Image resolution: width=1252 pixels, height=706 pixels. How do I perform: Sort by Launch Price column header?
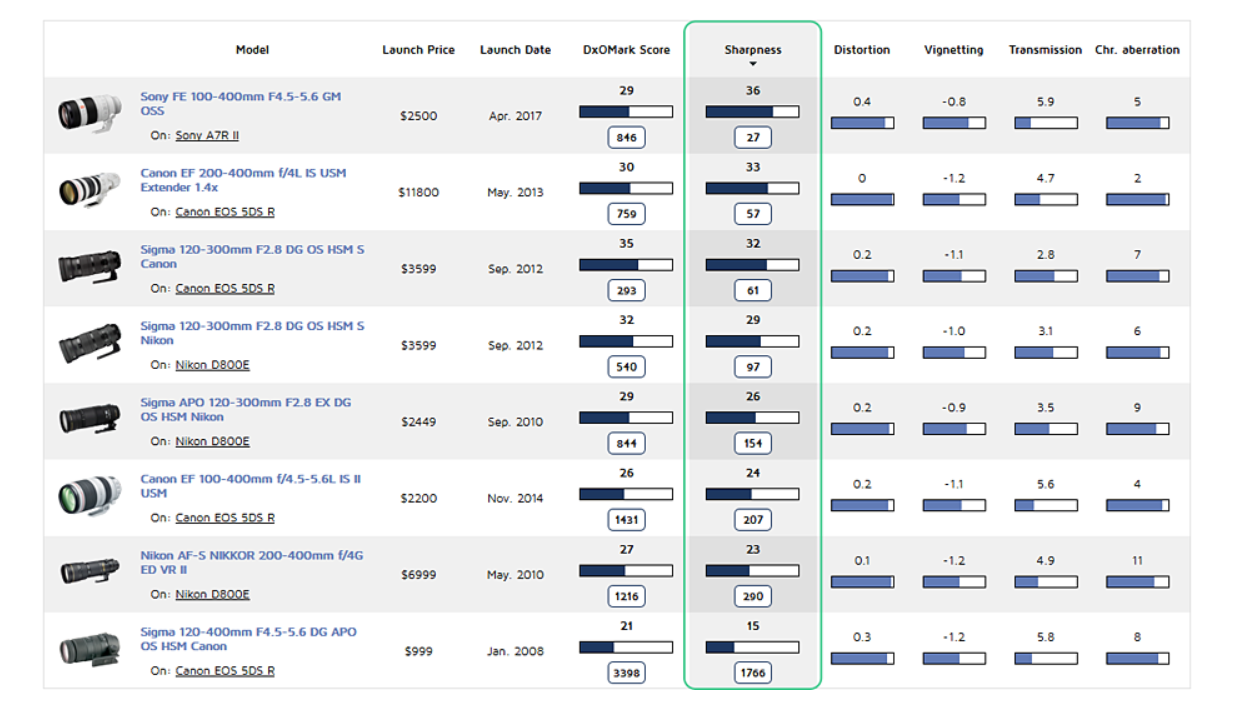click(418, 50)
